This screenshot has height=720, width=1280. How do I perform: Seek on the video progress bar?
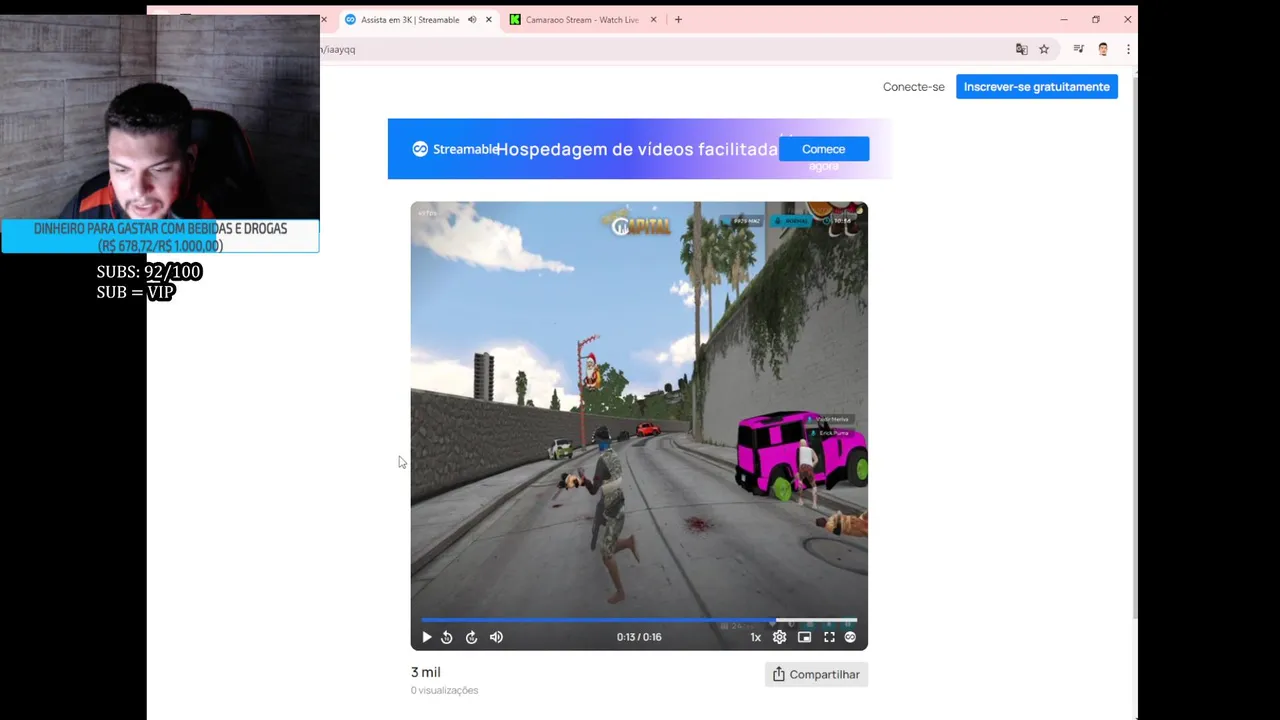tap(639, 620)
